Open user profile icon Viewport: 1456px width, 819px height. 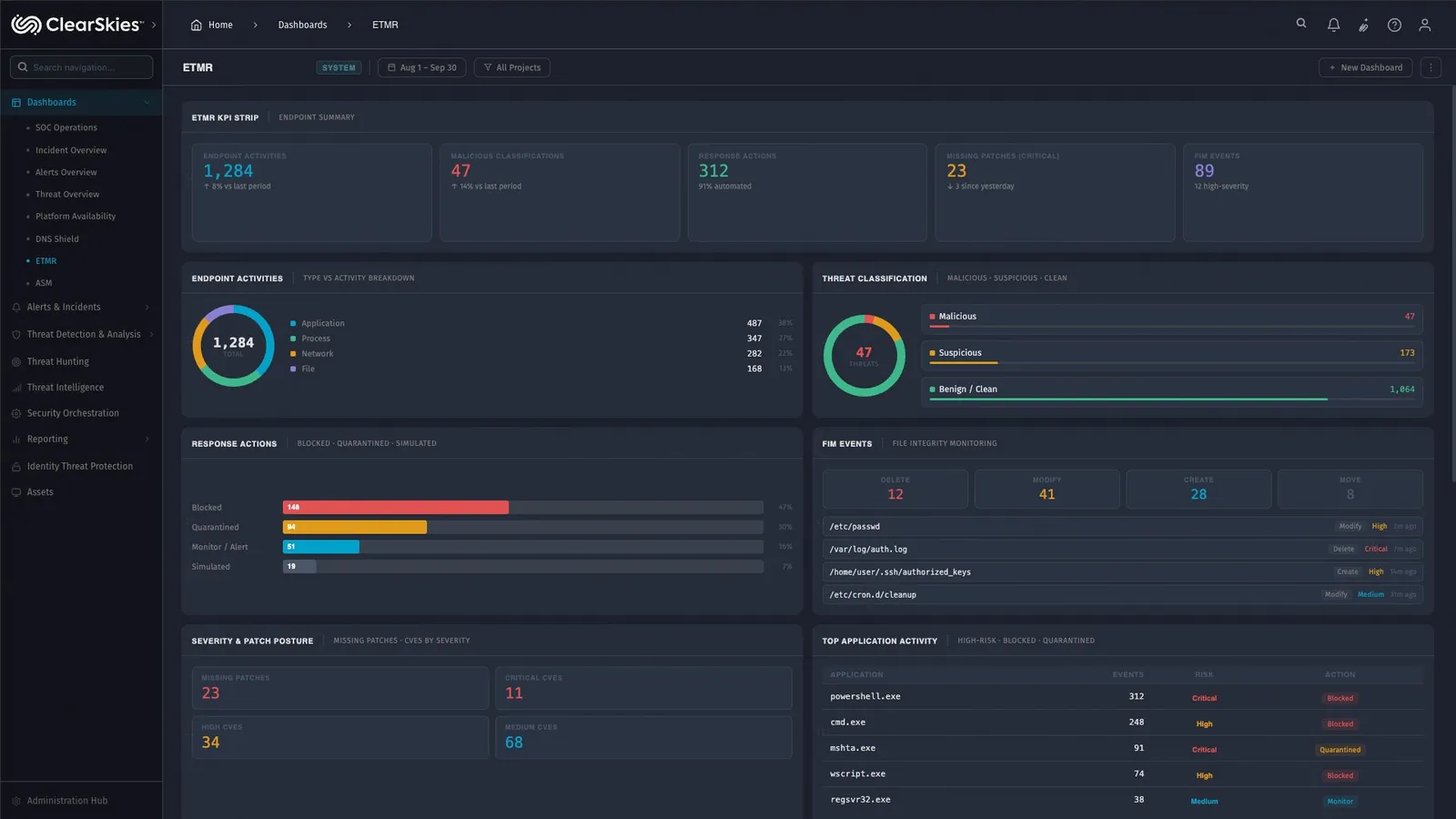(1425, 25)
